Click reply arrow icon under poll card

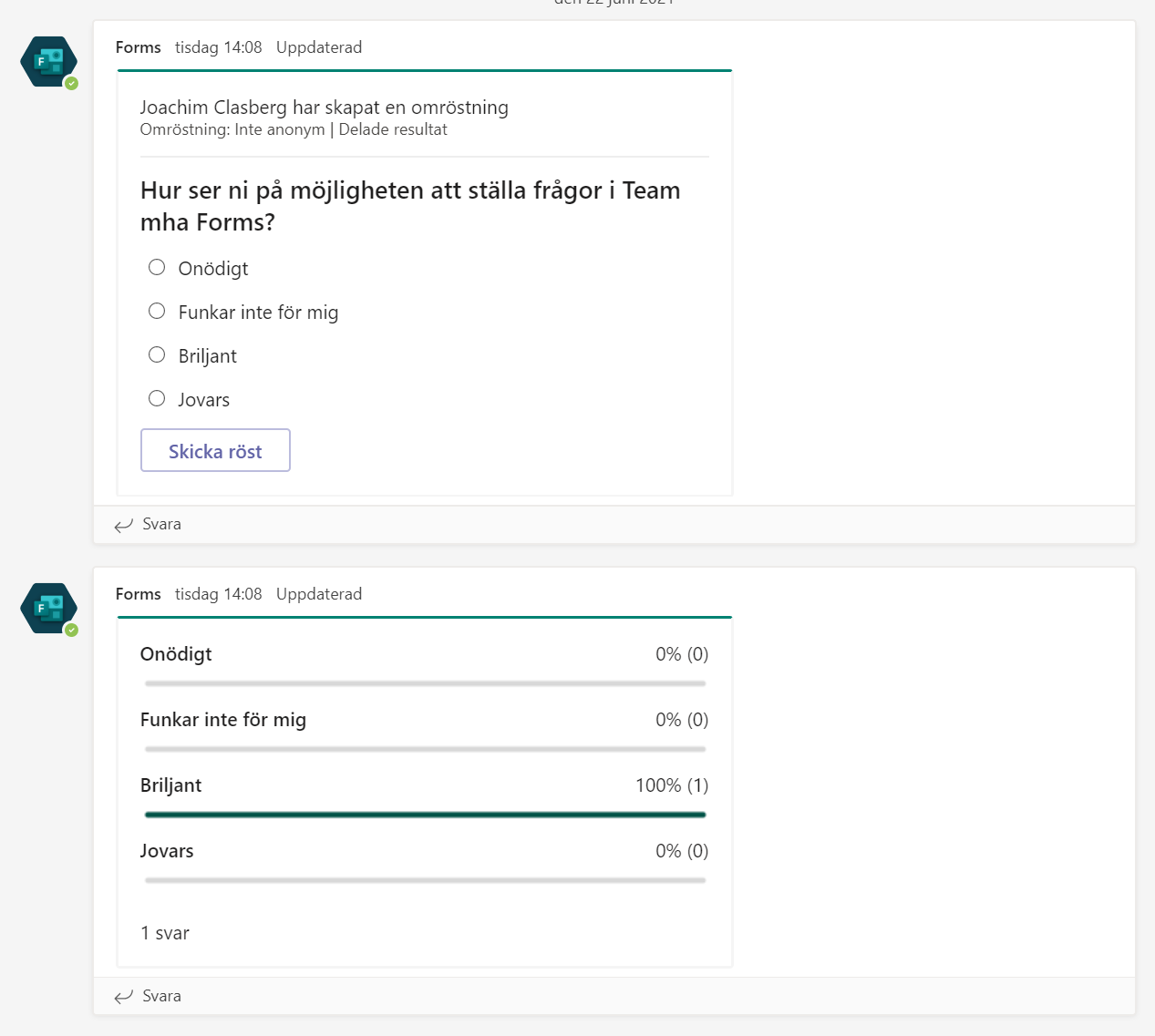(124, 525)
